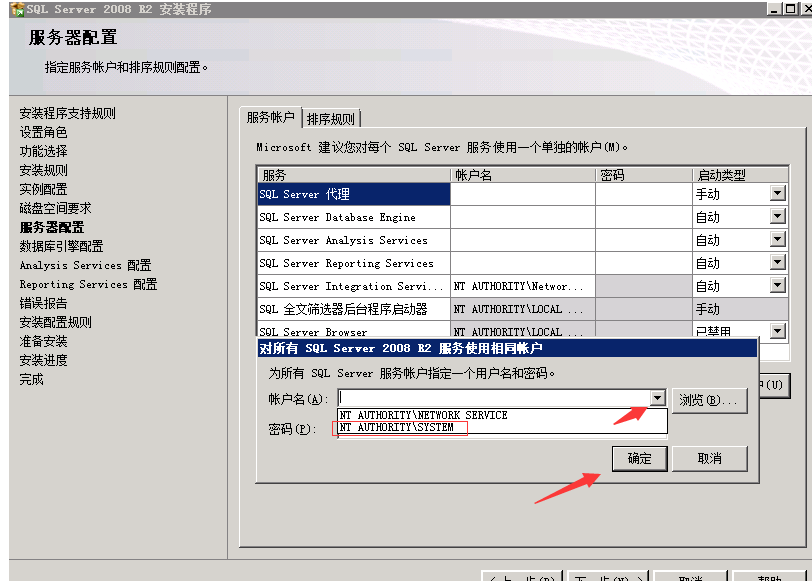Click the SQL Server setup icon in the title bar
The image size is (812, 581).
[x=17, y=9]
